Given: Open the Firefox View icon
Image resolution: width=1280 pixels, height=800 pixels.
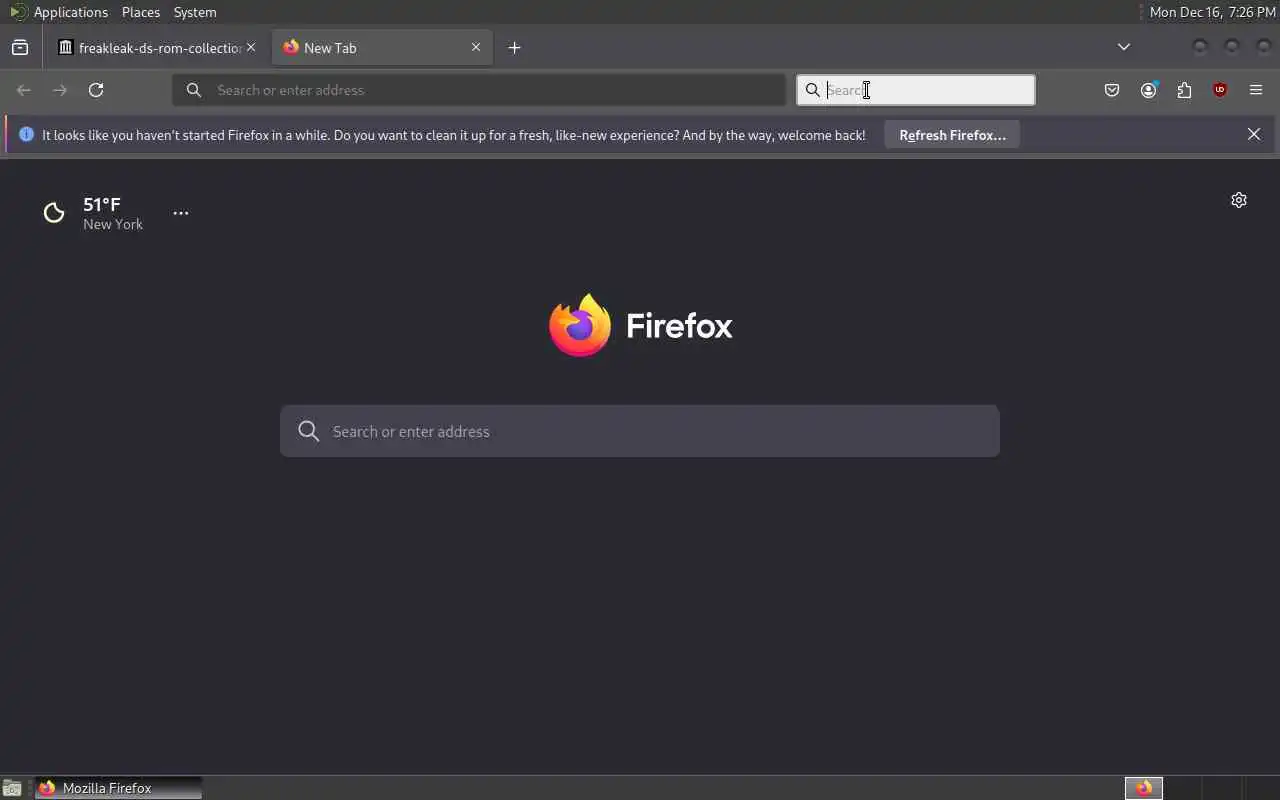Looking at the screenshot, I should coord(20,47).
